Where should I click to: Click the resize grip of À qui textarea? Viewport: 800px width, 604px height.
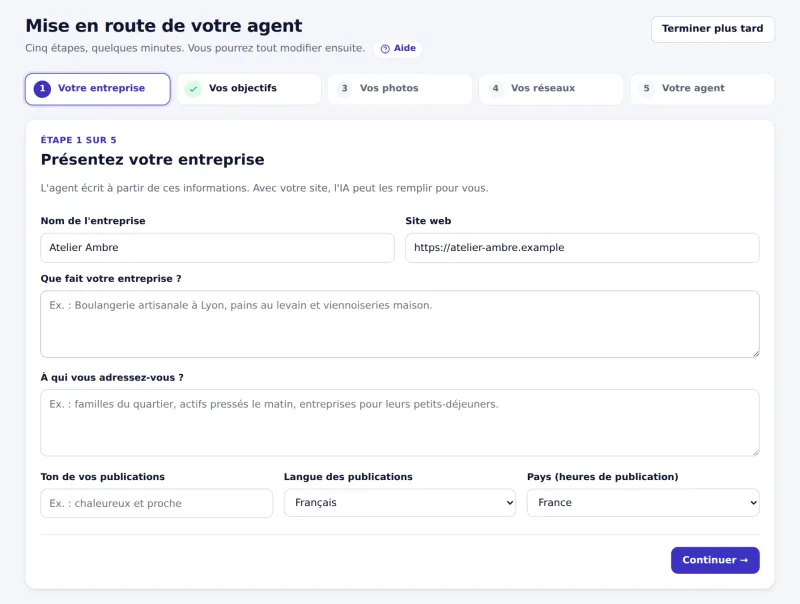(756, 452)
